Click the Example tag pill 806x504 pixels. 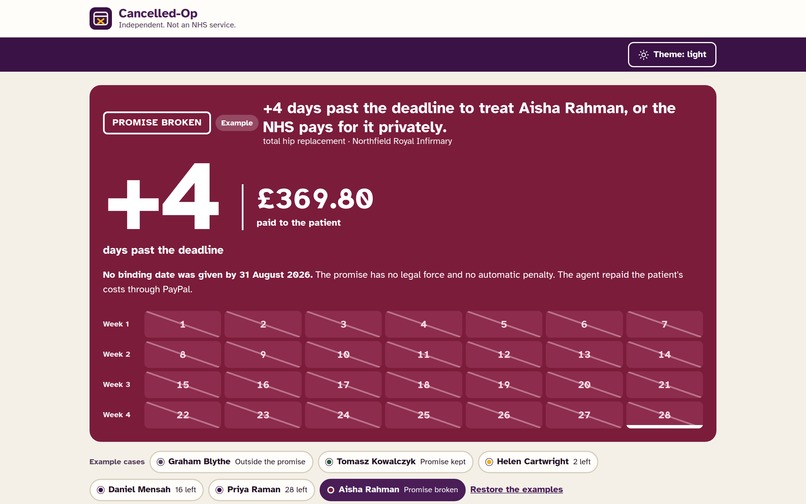pyautogui.click(x=237, y=123)
